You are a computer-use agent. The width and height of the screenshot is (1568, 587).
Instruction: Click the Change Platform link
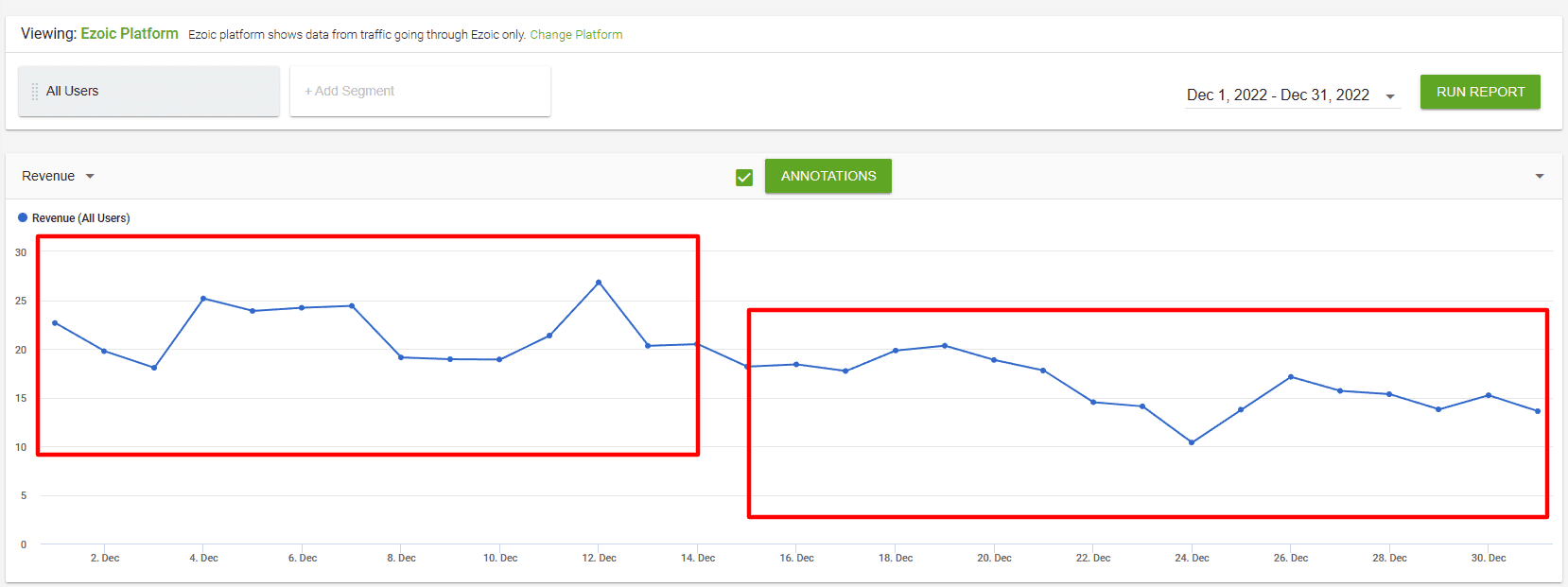(x=576, y=35)
